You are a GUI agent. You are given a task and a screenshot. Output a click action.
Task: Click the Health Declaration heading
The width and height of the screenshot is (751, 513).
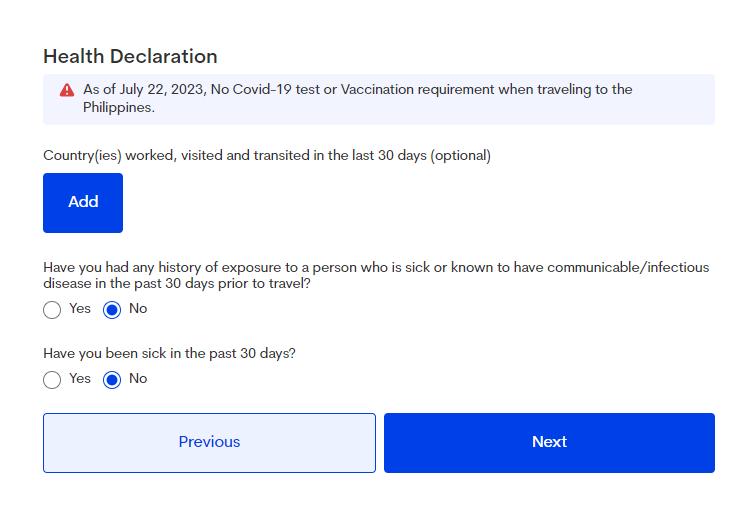(130, 57)
